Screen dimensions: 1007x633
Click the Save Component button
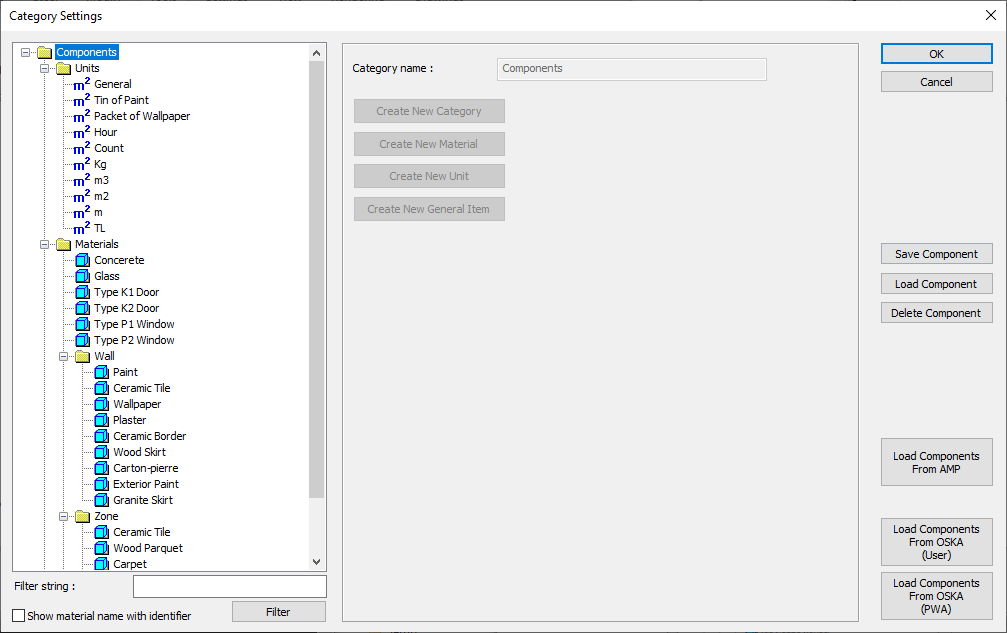(x=936, y=253)
